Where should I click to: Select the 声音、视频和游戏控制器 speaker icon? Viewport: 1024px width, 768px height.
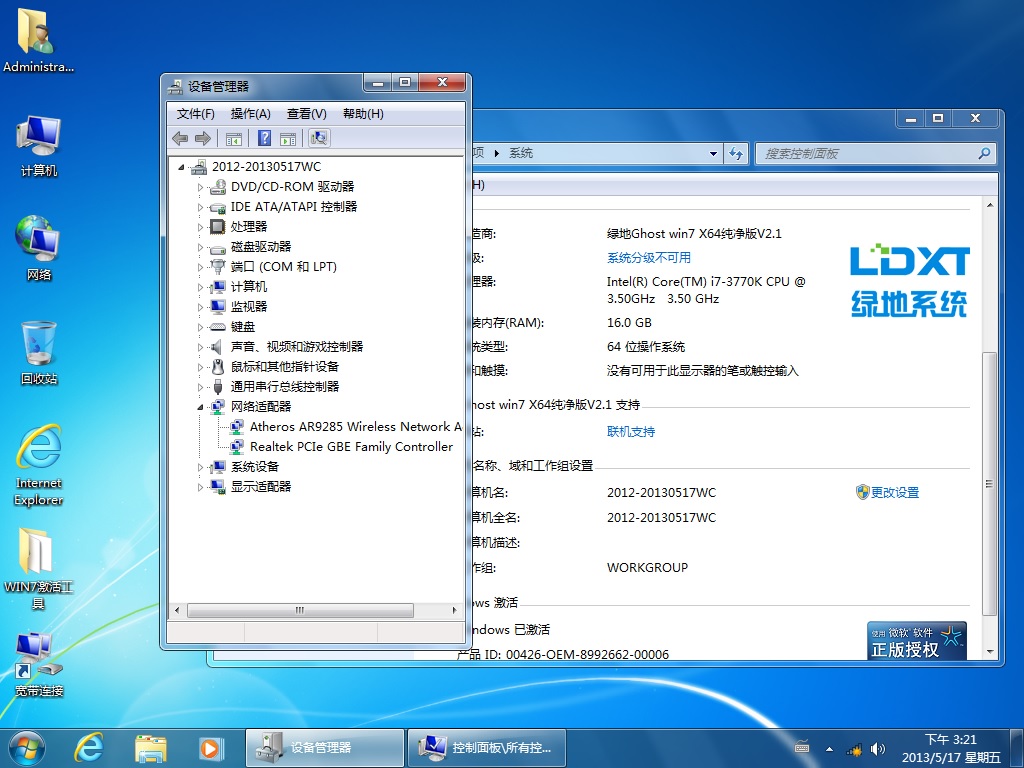click(217, 347)
